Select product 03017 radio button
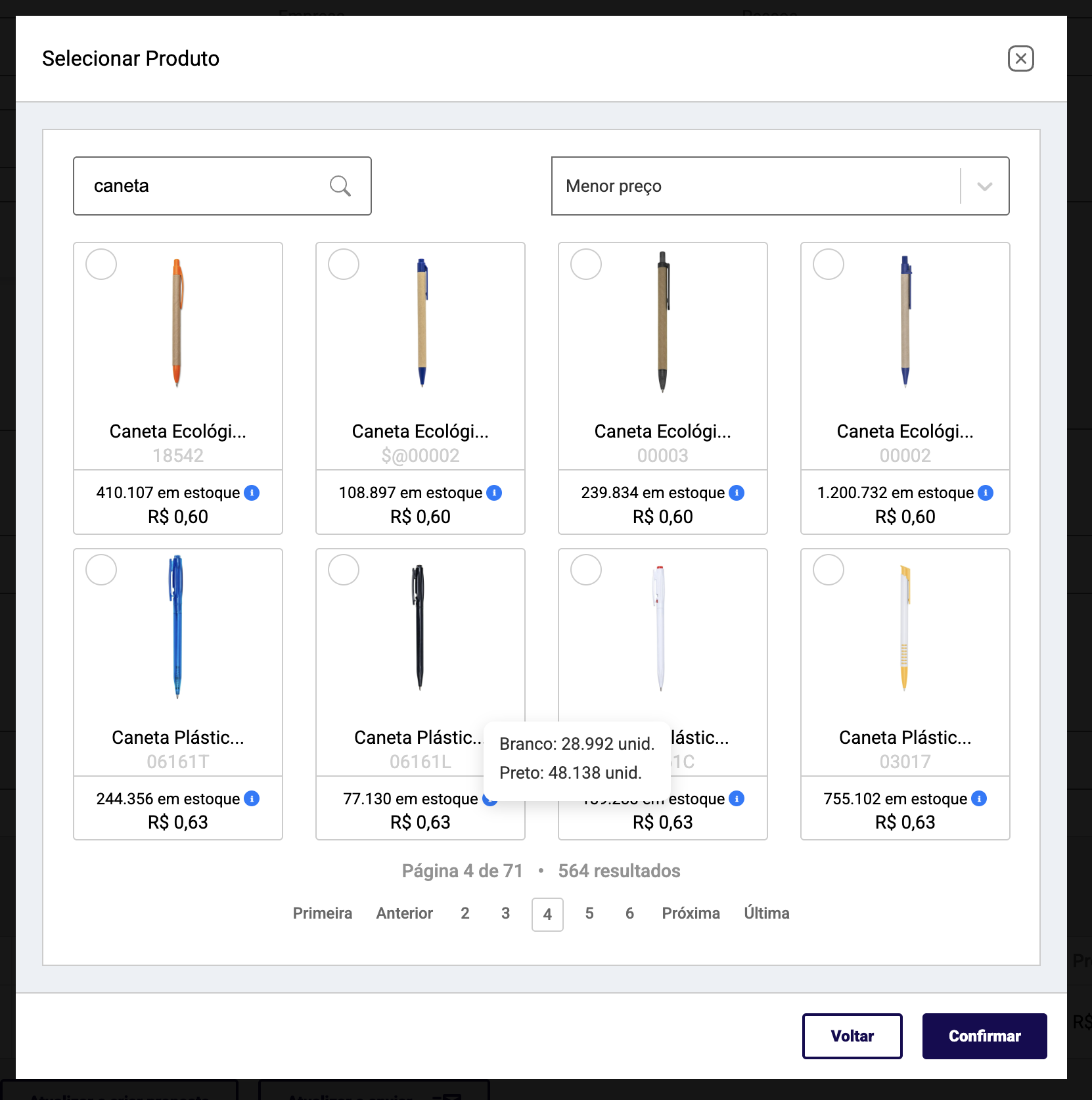The image size is (1092, 1100). pos(829,570)
